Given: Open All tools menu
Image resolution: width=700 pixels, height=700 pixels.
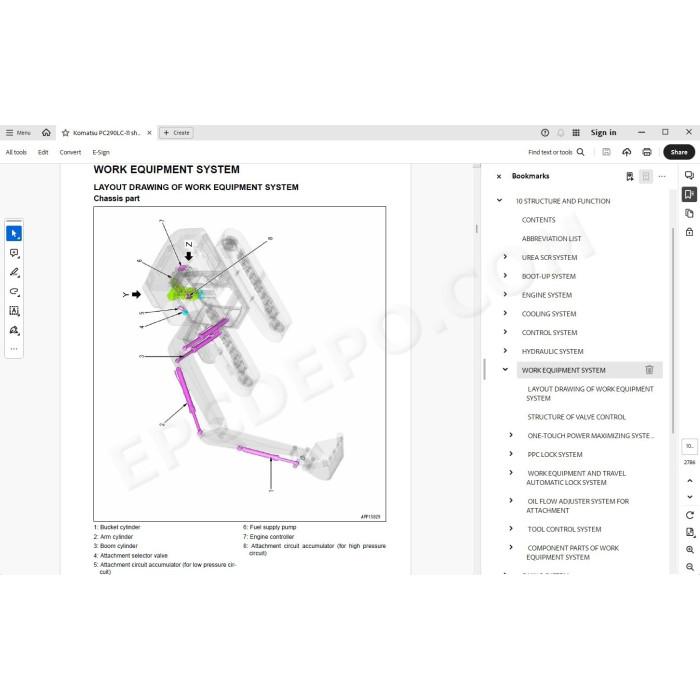Looking at the screenshot, I should pyautogui.click(x=16, y=152).
